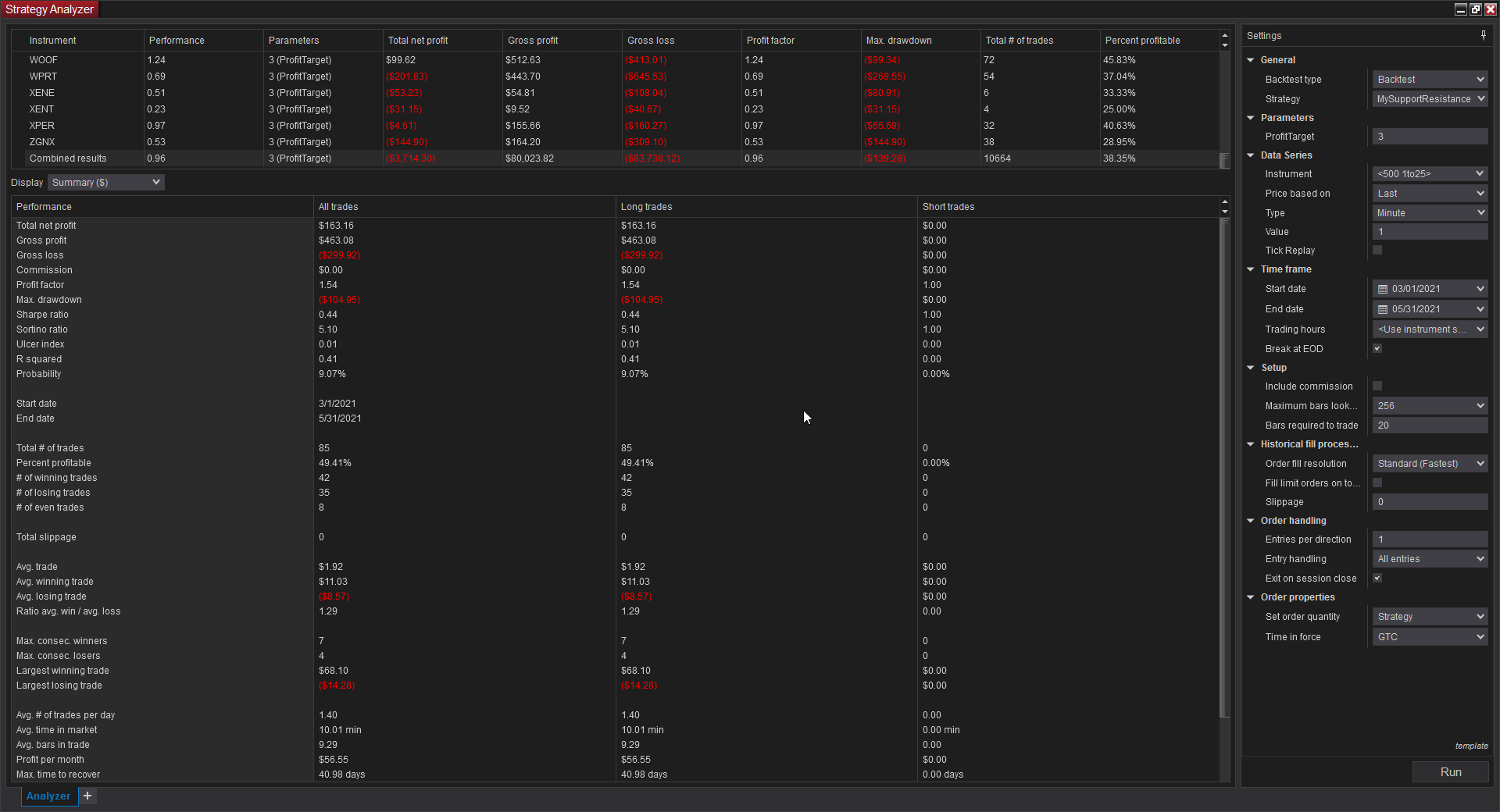
Task: Open Entry handling dropdown
Action: (x=1430, y=559)
